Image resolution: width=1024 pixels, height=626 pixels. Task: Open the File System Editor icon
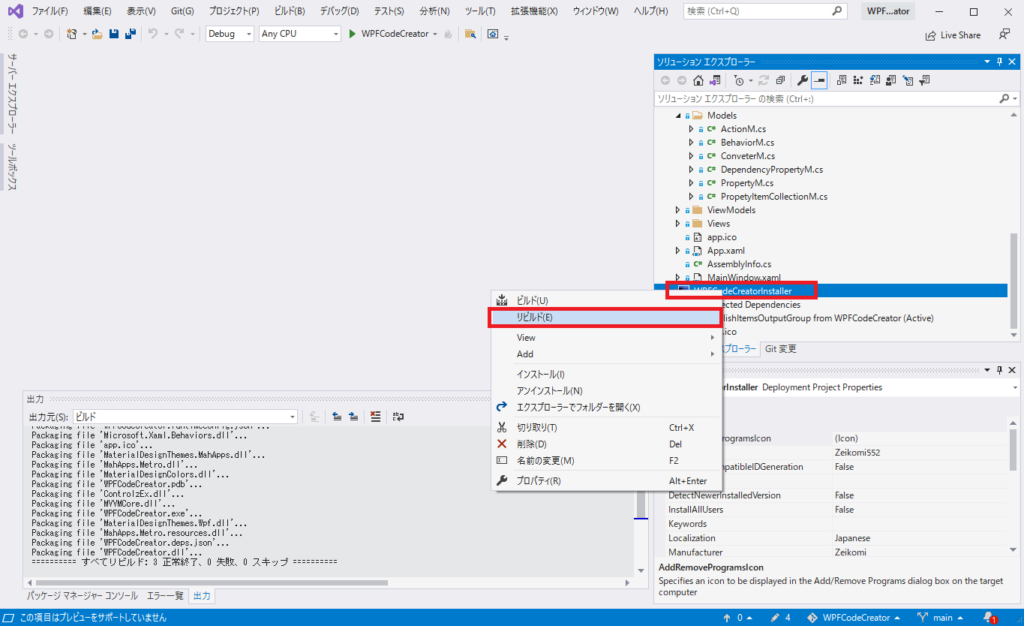coord(842,80)
